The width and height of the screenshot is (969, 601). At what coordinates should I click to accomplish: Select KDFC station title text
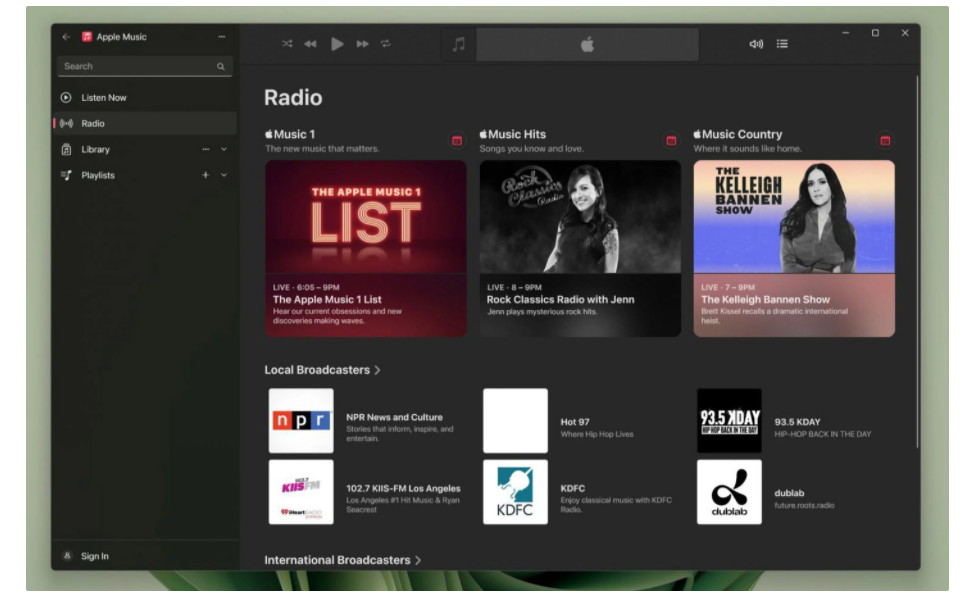(x=572, y=489)
